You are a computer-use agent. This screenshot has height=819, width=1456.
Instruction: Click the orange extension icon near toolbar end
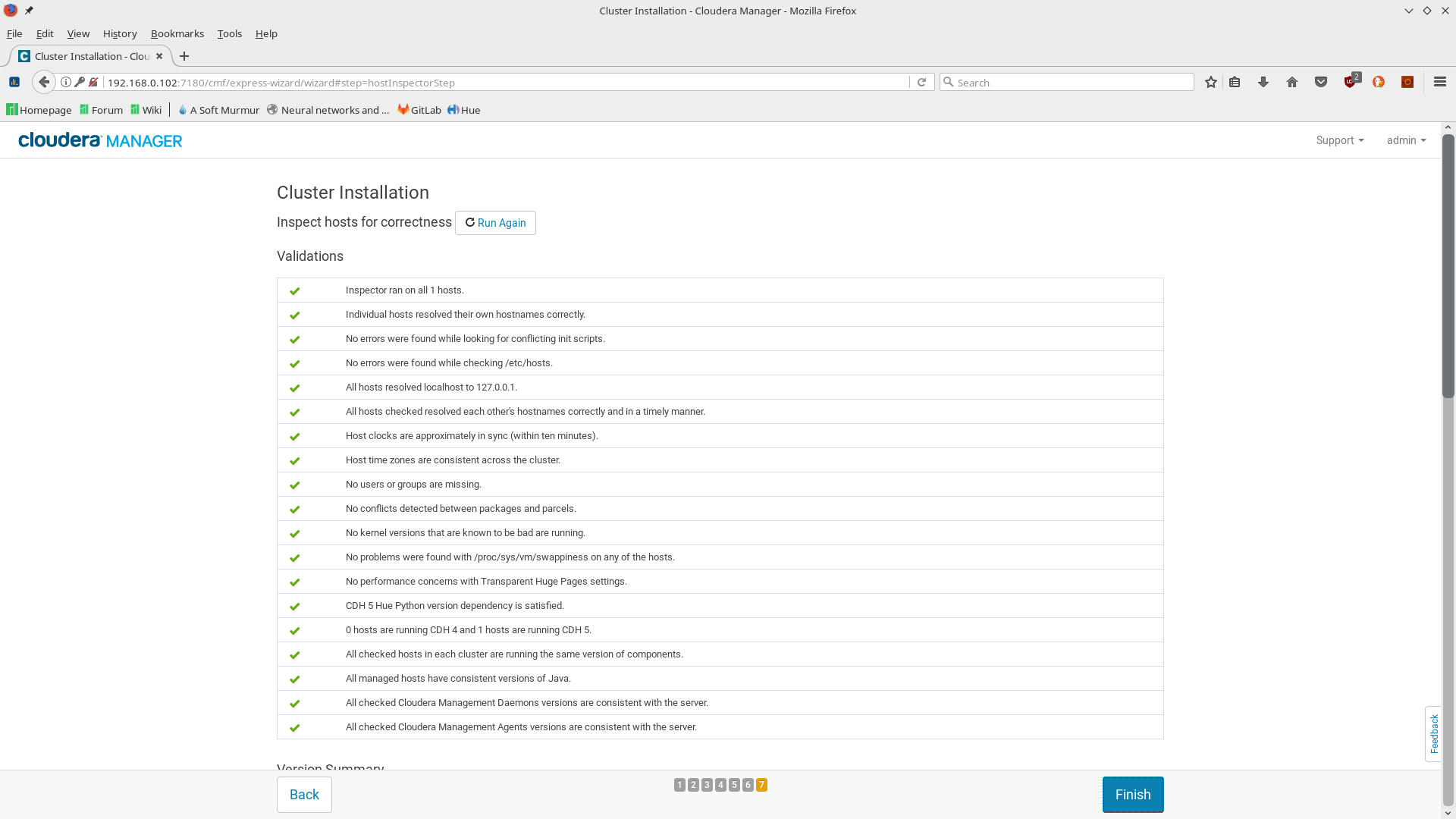1407,82
